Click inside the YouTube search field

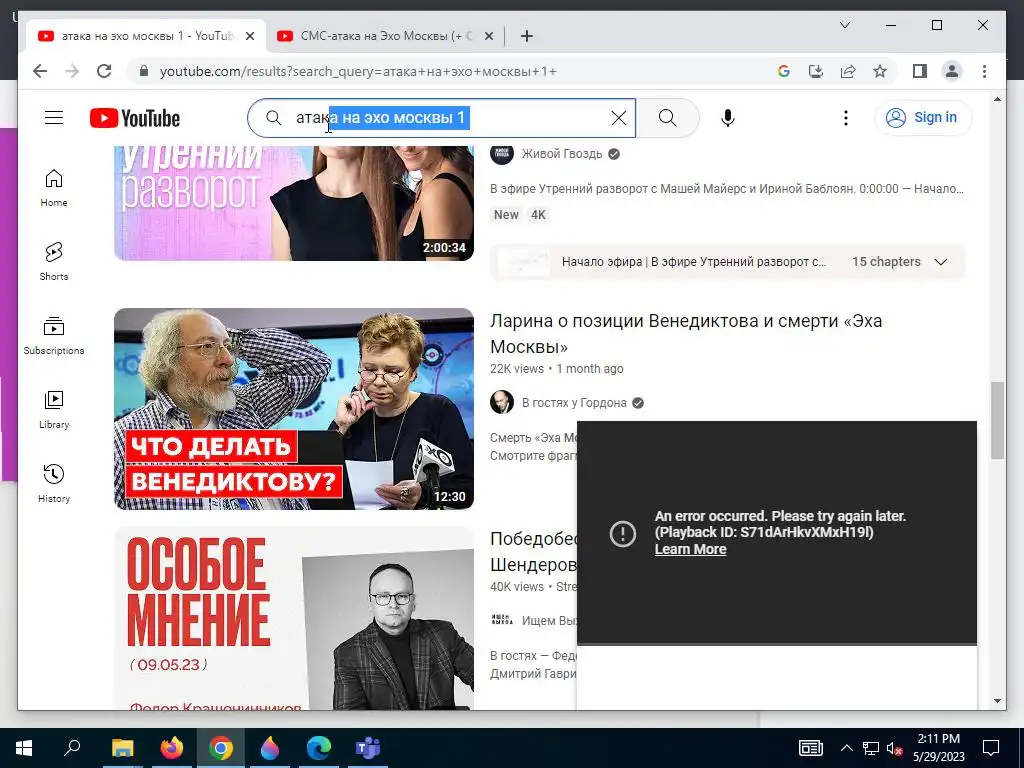coord(441,118)
